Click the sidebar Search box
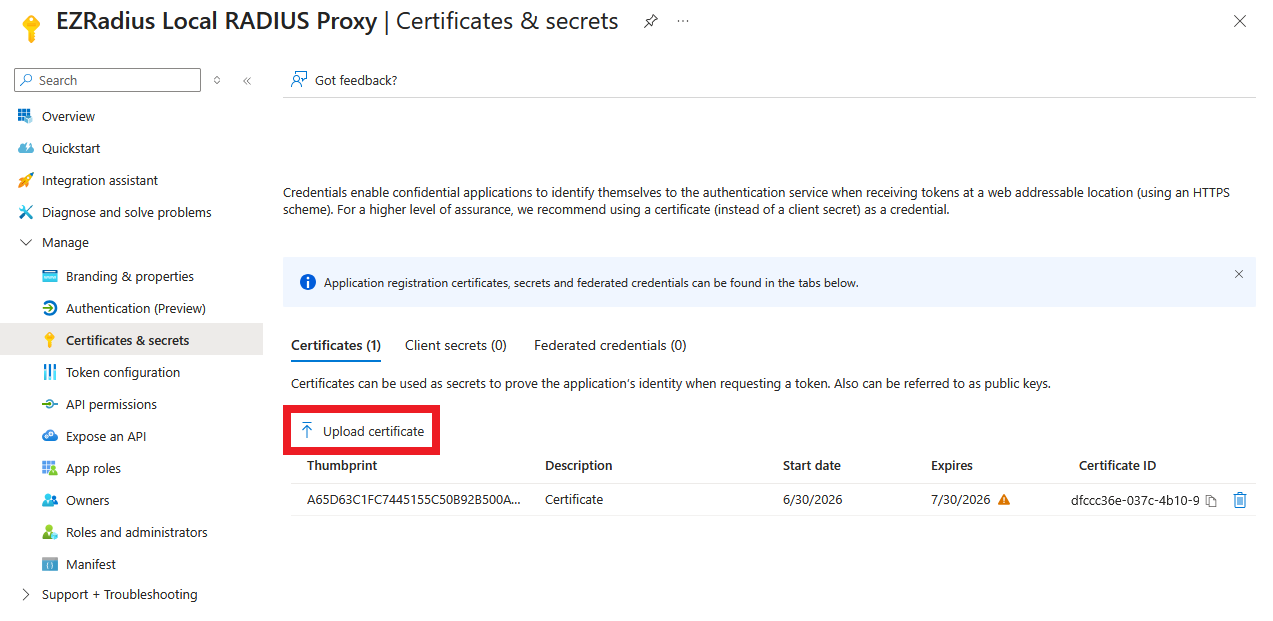This screenshot has height=621, width=1273. click(x=108, y=80)
